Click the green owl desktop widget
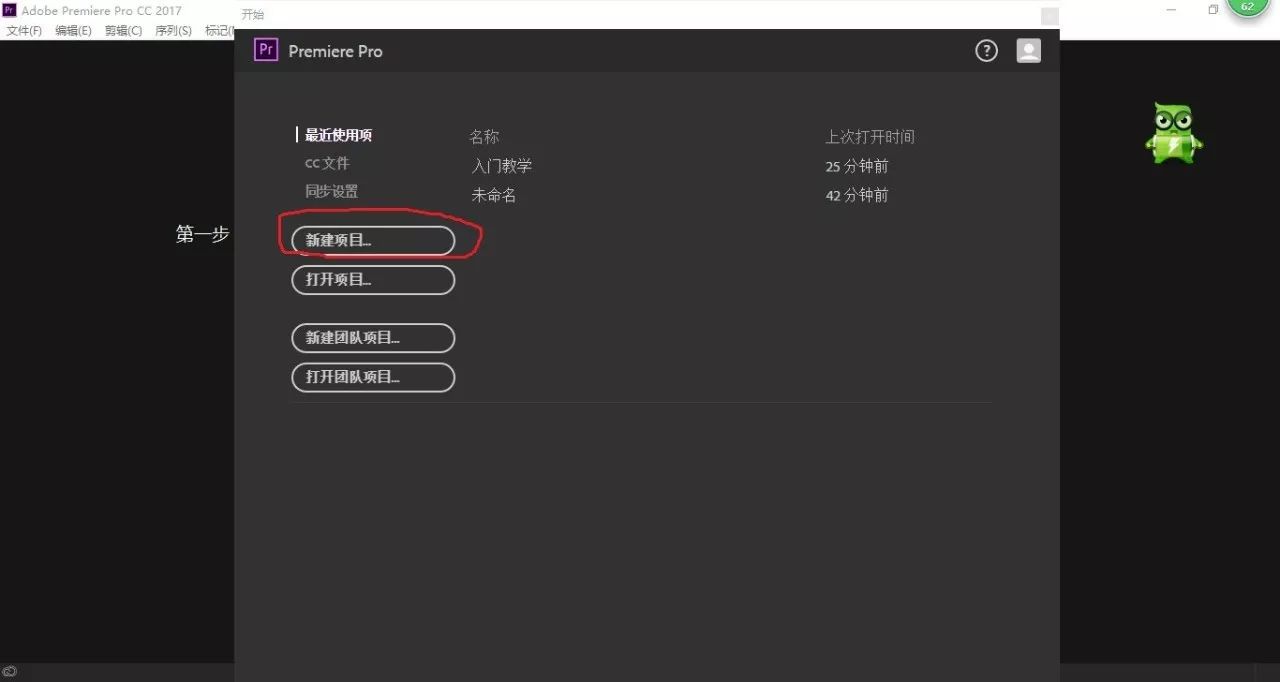Screen dimensions: 1280x682 coord(1174,133)
